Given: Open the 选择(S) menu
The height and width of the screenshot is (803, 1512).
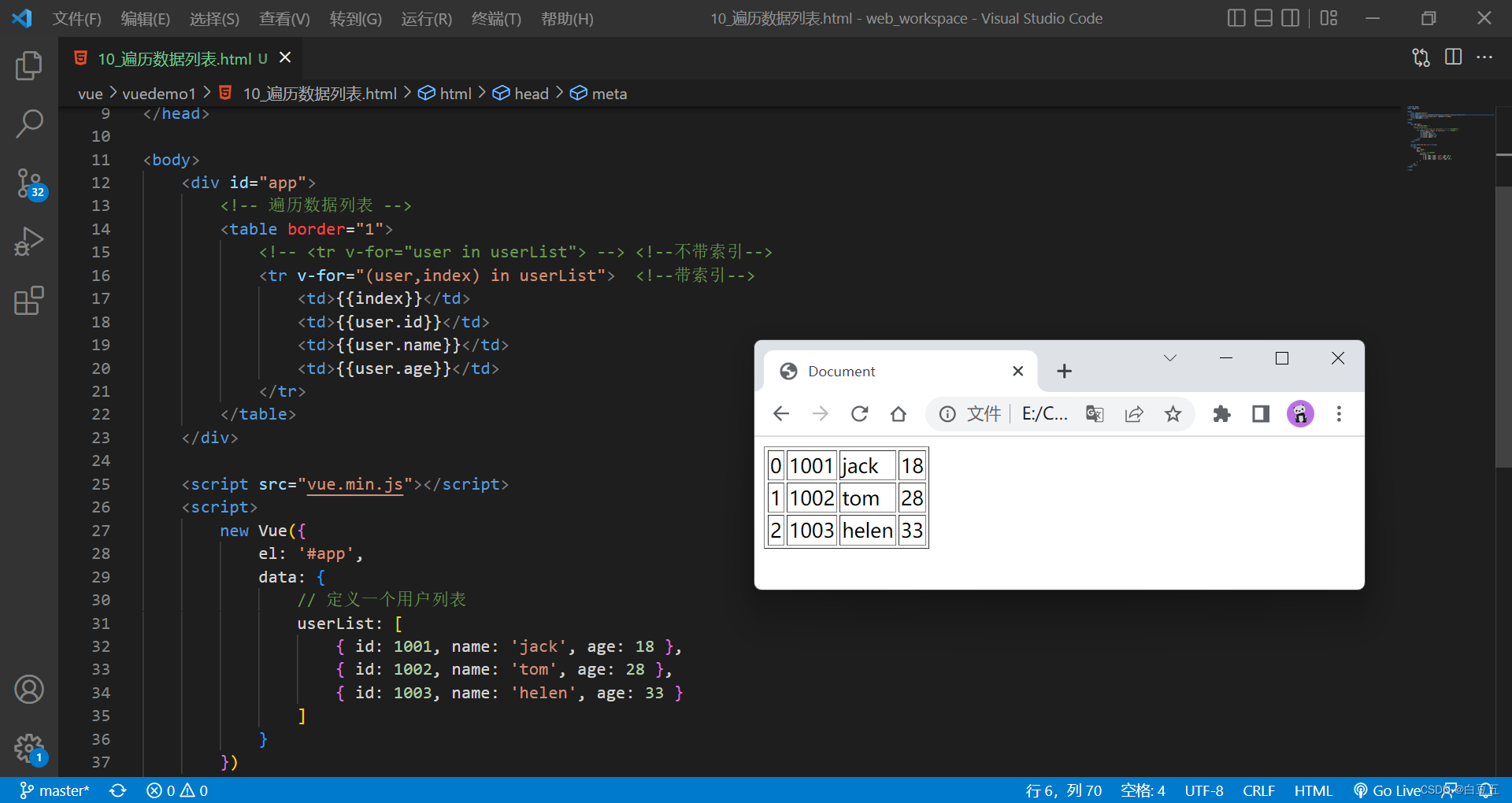Looking at the screenshot, I should click(x=214, y=18).
